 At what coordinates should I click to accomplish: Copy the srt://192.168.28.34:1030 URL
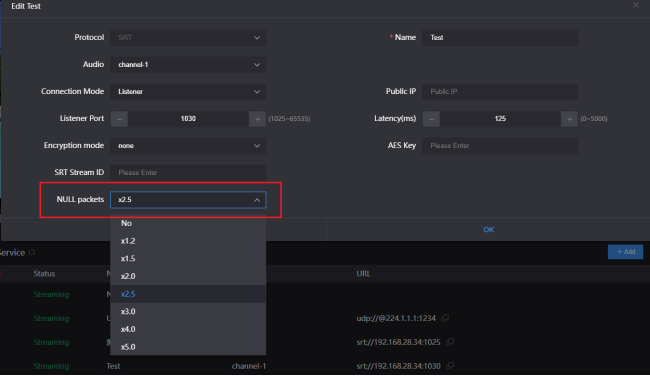(450, 366)
